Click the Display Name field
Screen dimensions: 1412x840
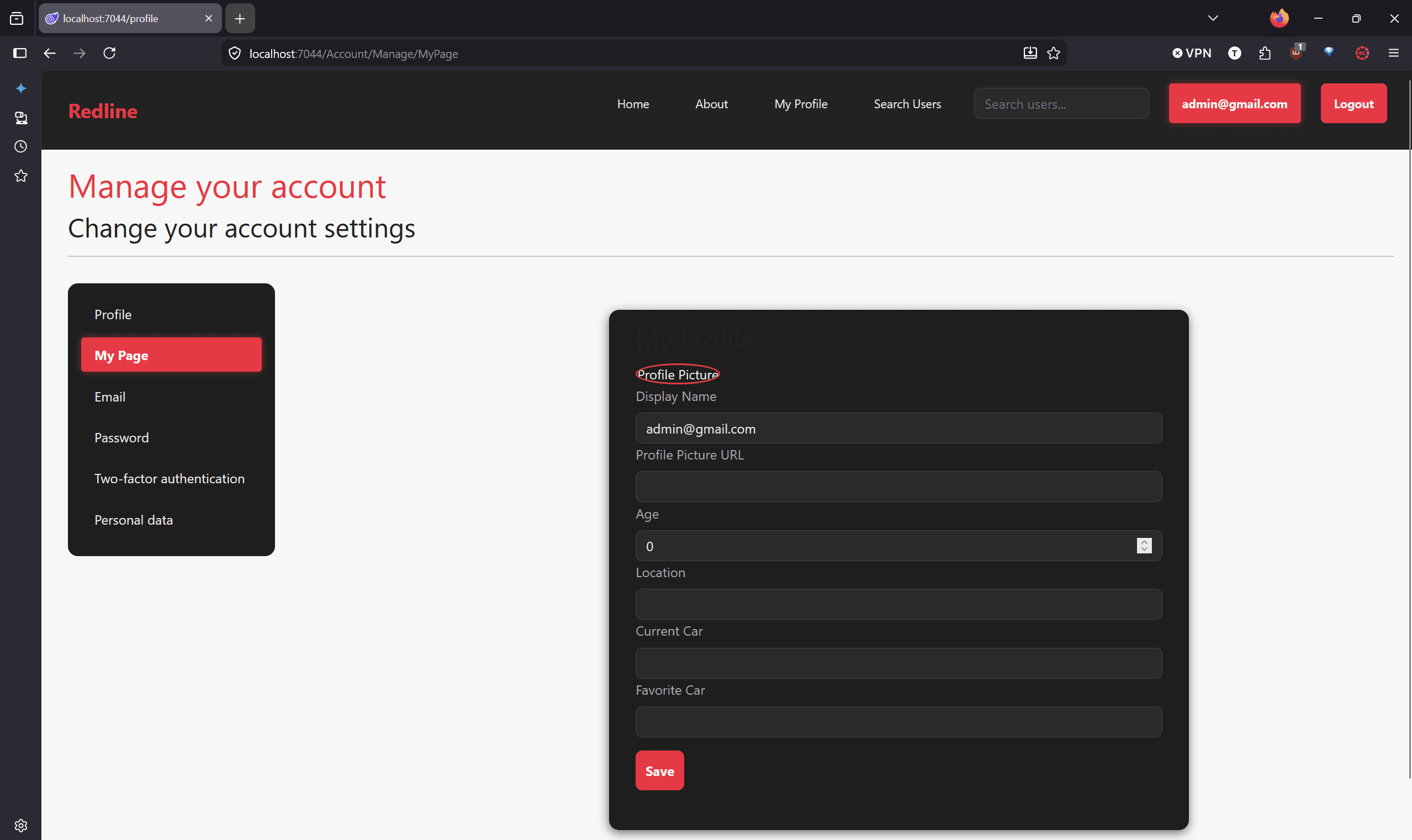tap(898, 428)
